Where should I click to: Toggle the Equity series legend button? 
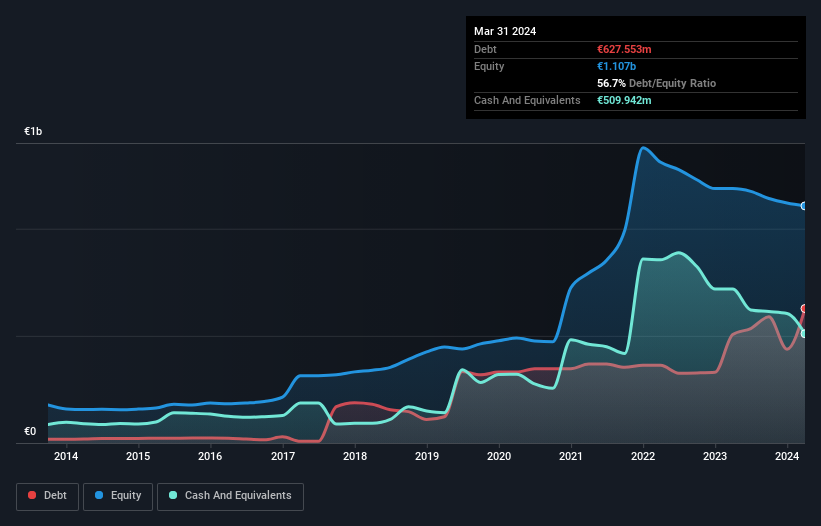(118, 496)
